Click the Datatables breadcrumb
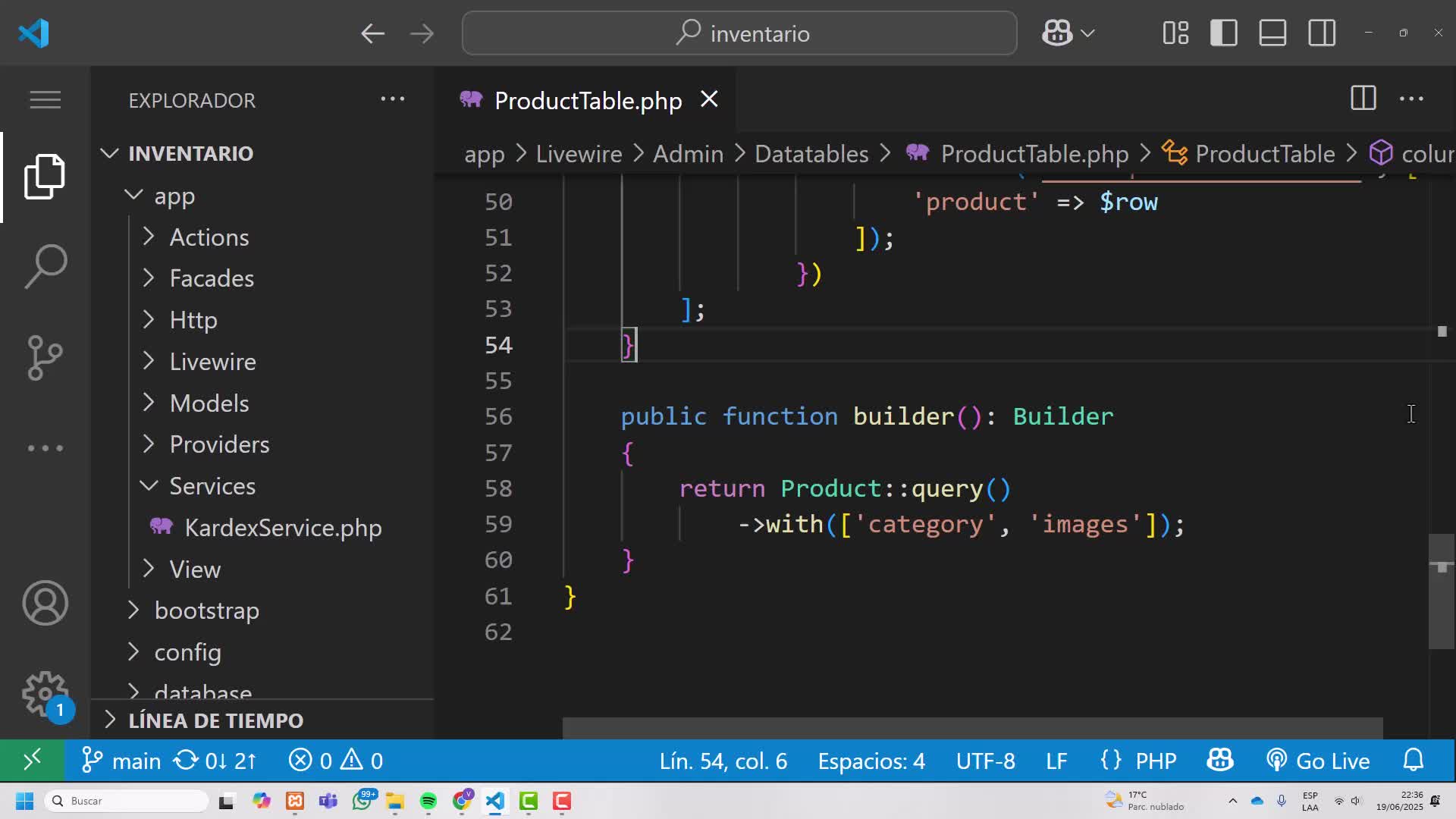This screenshot has width=1456, height=819. pyautogui.click(x=811, y=154)
